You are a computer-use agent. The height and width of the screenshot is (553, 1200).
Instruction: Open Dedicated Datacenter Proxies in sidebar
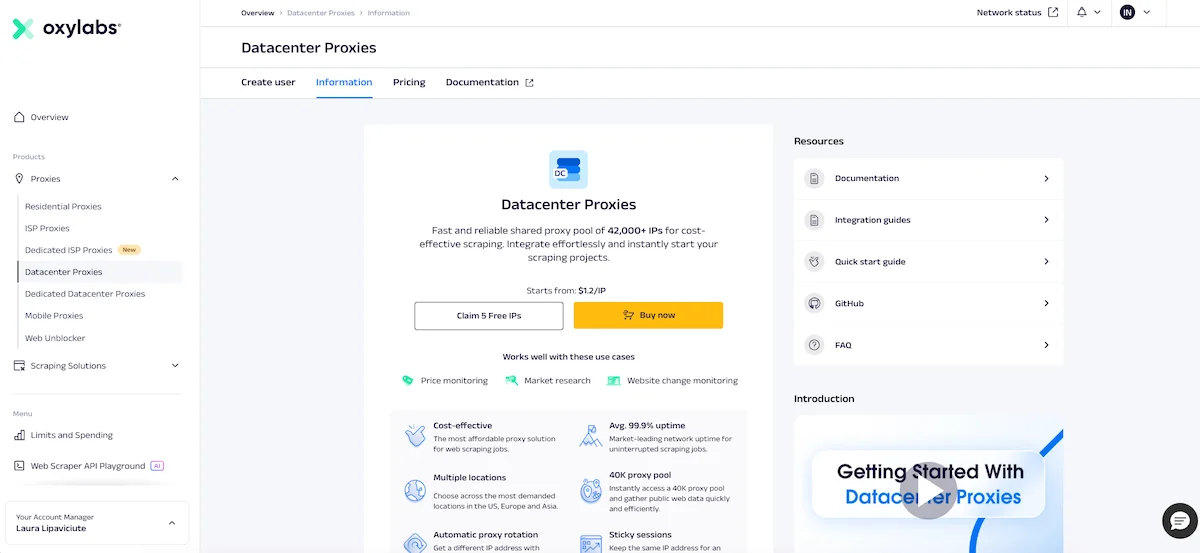coord(85,294)
